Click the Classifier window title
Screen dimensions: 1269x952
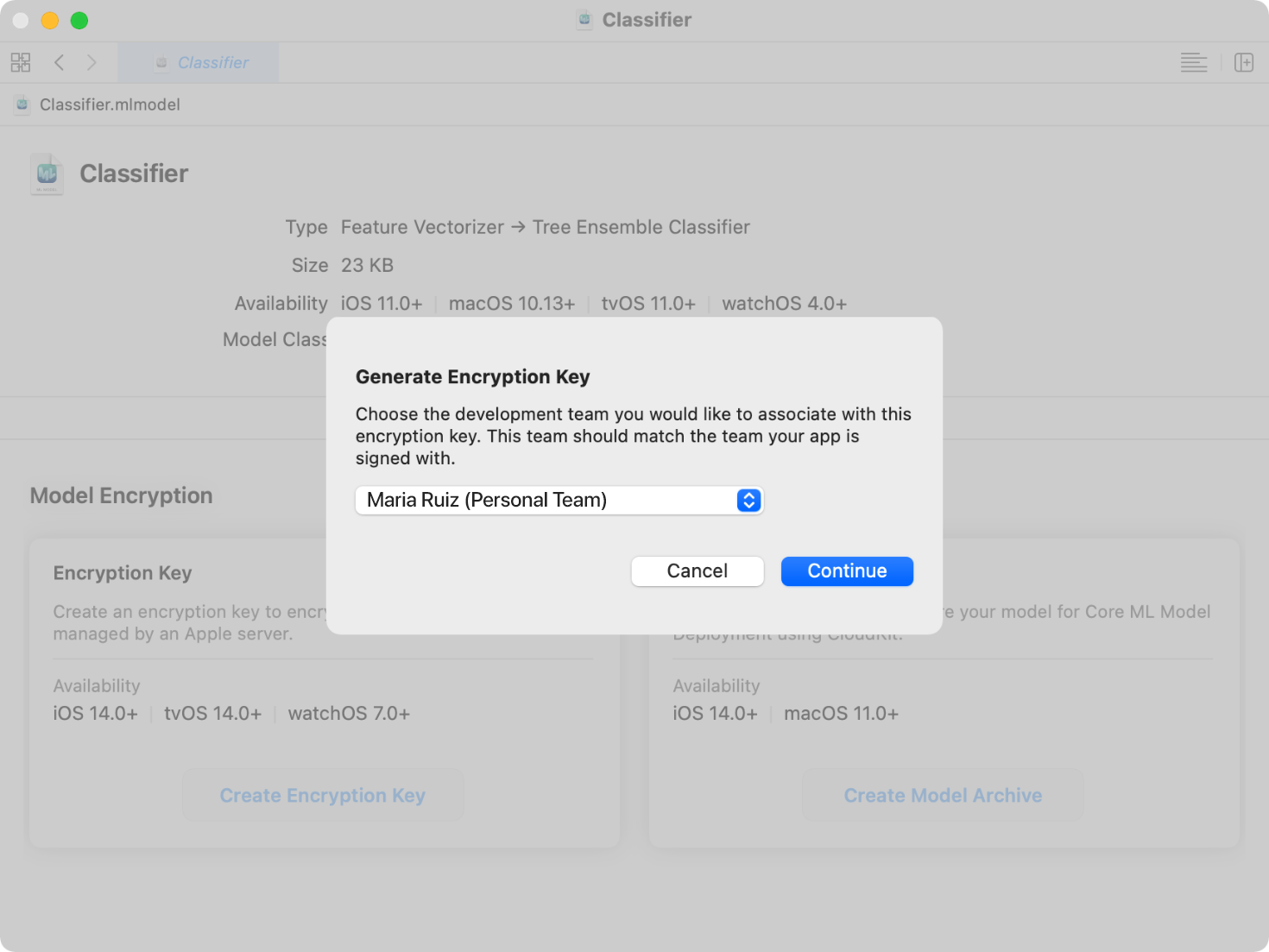(646, 19)
